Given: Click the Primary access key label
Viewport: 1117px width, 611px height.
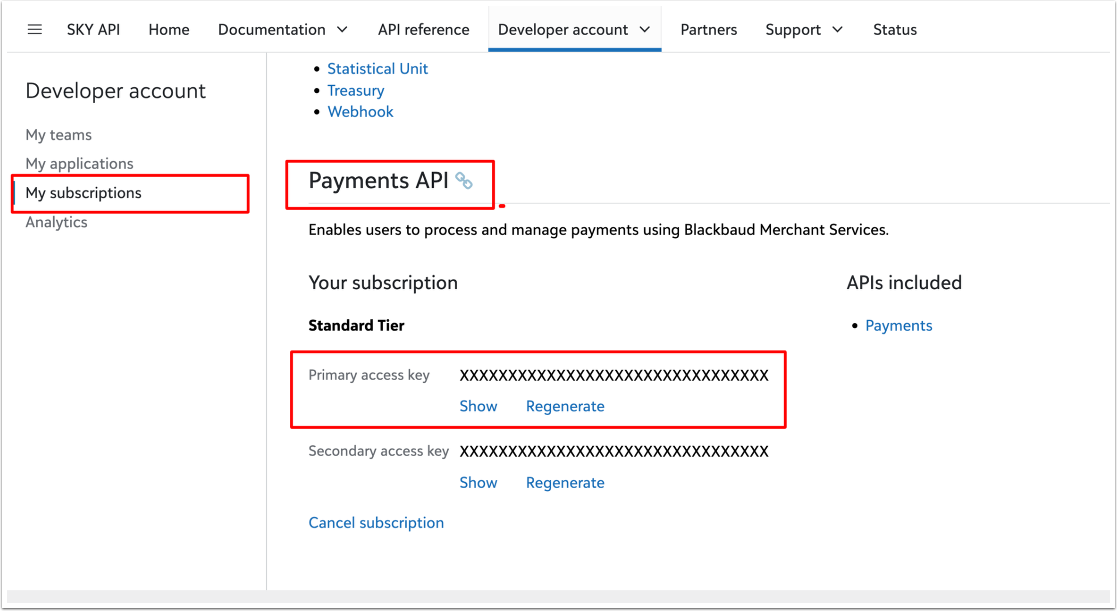Looking at the screenshot, I should tap(369, 375).
